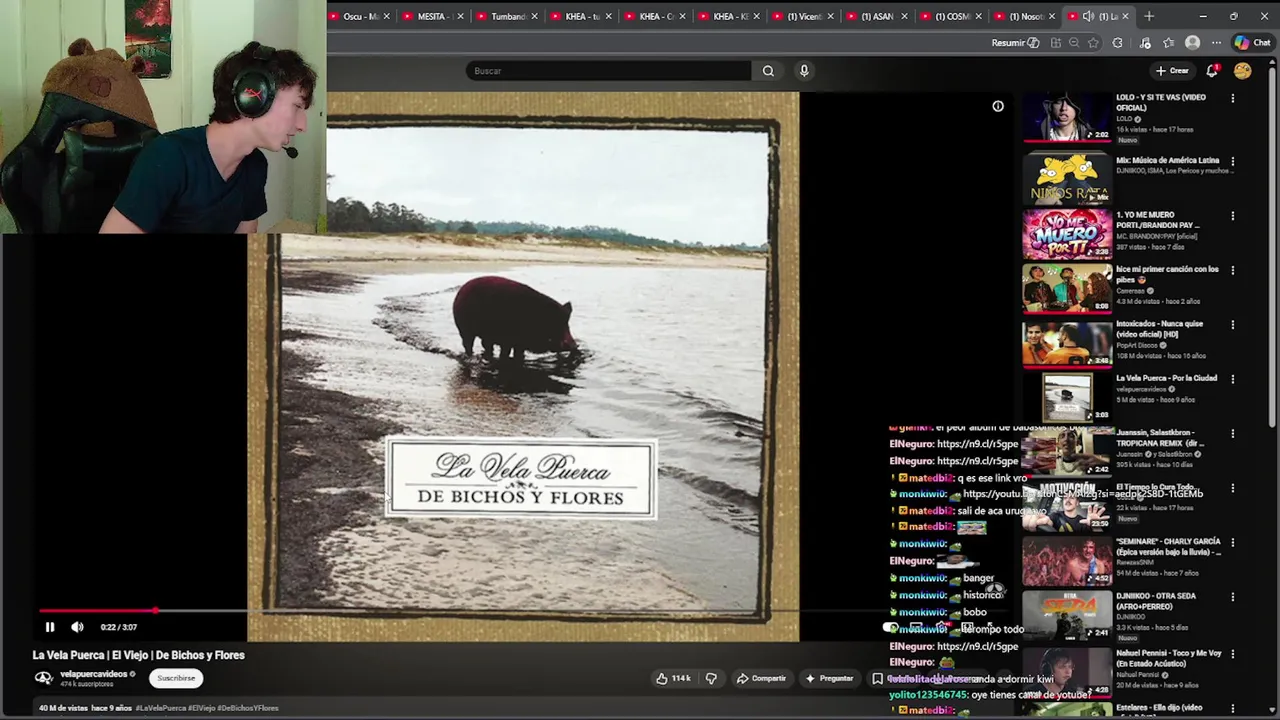Screen dimensions: 1280x720
Task: Open the NIÑOS RATA mix thumbnail
Action: coord(1067,179)
